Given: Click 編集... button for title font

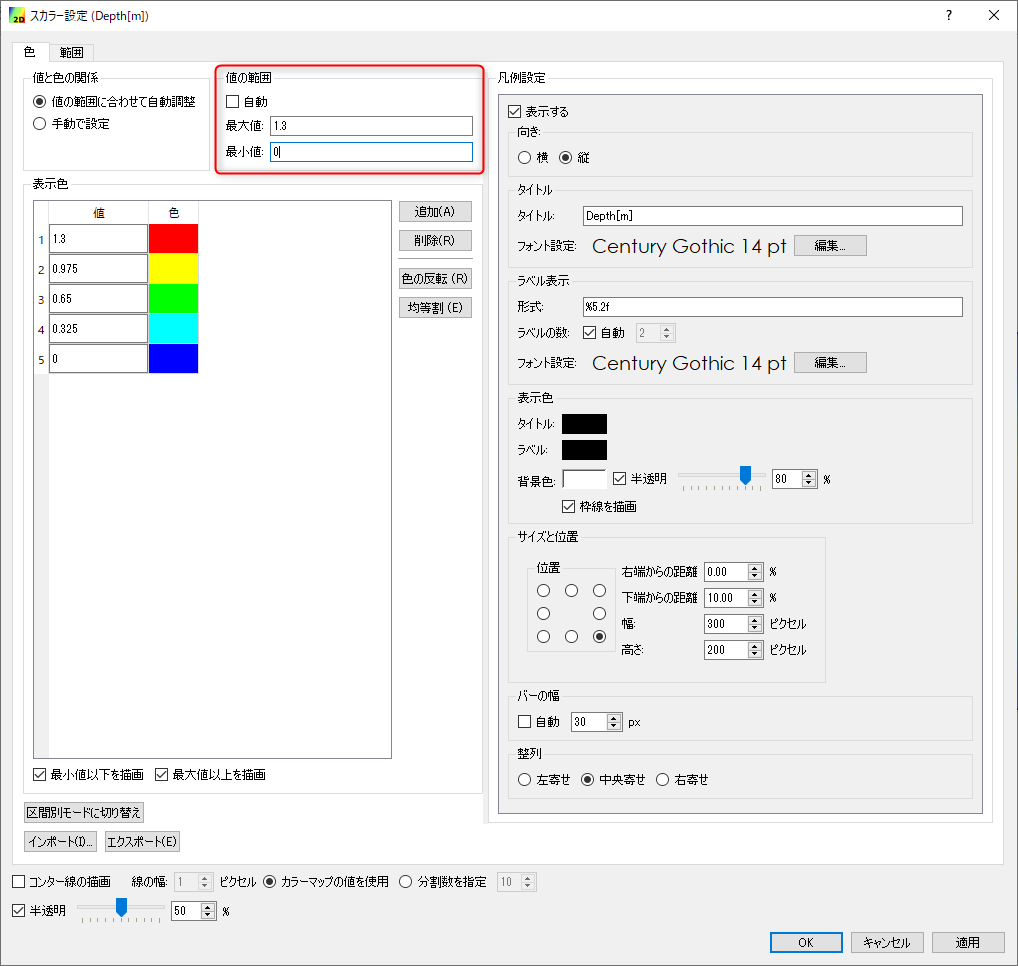Looking at the screenshot, I should point(830,246).
